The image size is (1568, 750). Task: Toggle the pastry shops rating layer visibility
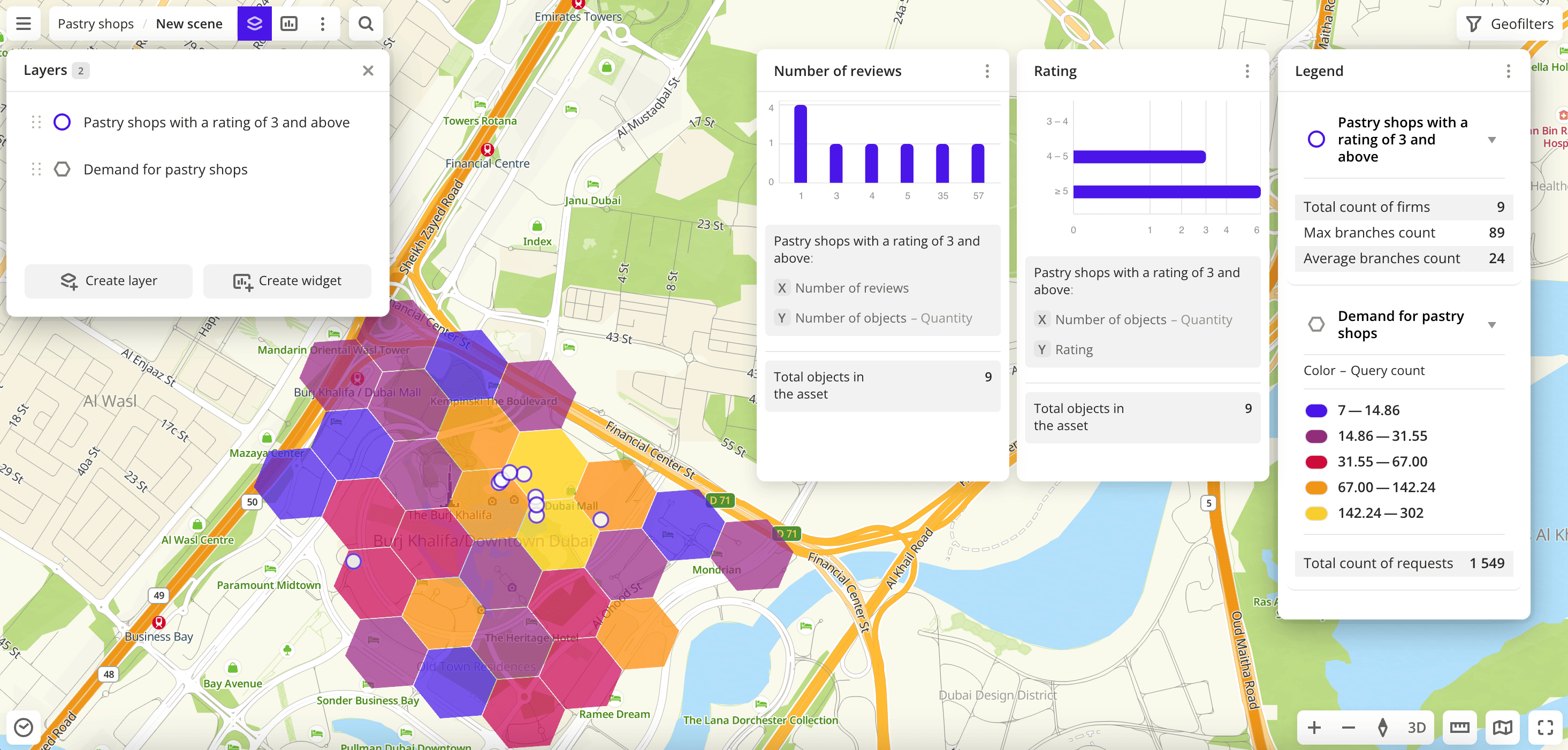pyautogui.click(x=62, y=123)
